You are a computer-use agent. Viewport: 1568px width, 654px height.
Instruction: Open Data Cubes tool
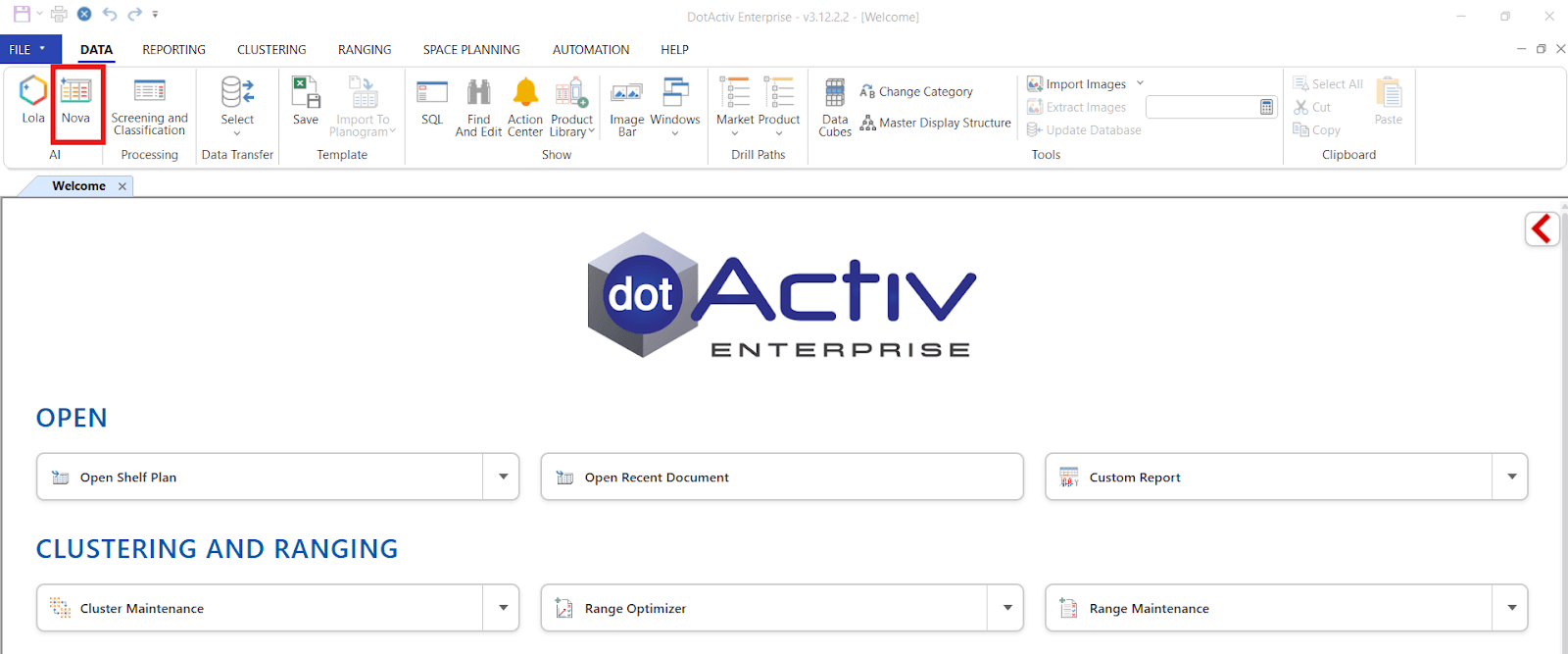pos(835,106)
